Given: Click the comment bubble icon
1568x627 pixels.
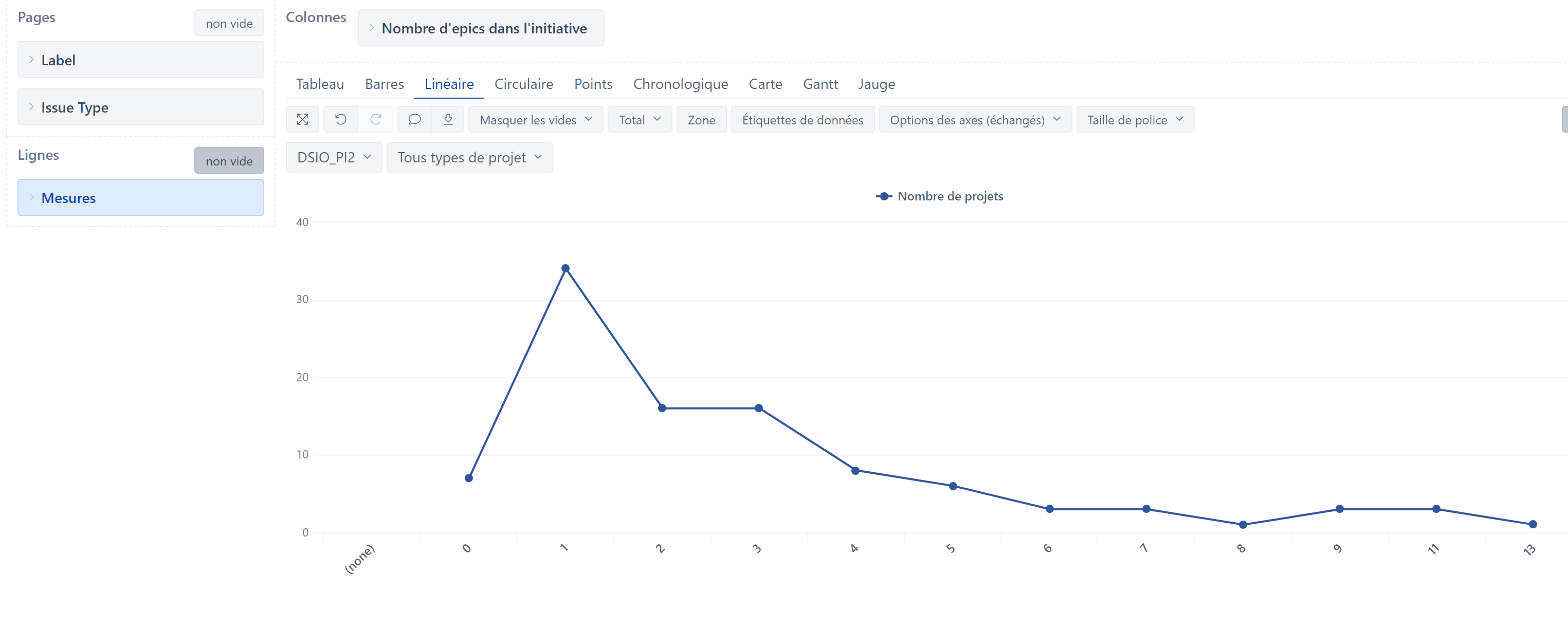Looking at the screenshot, I should pos(414,119).
